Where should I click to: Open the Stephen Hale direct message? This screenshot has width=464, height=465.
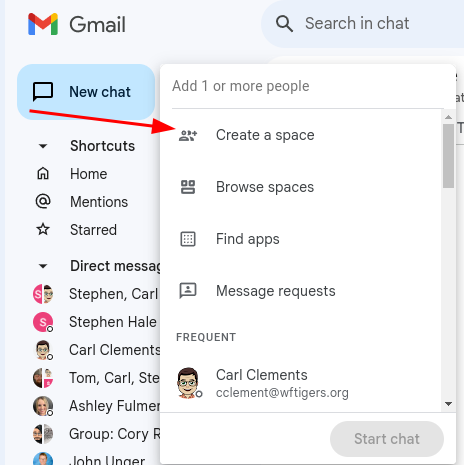pos(95,322)
